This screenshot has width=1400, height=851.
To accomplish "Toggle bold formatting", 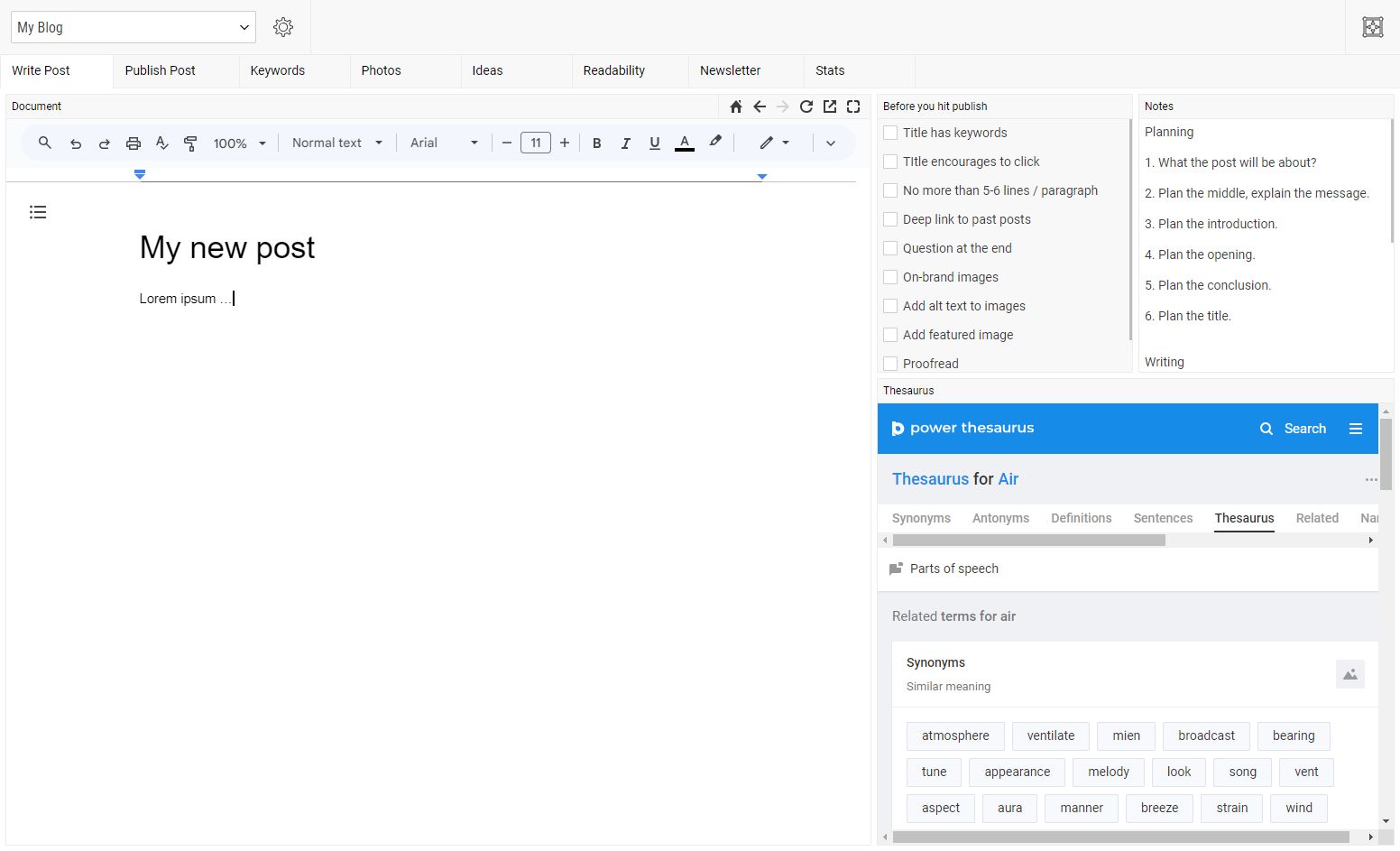I will (x=596, y=143).
